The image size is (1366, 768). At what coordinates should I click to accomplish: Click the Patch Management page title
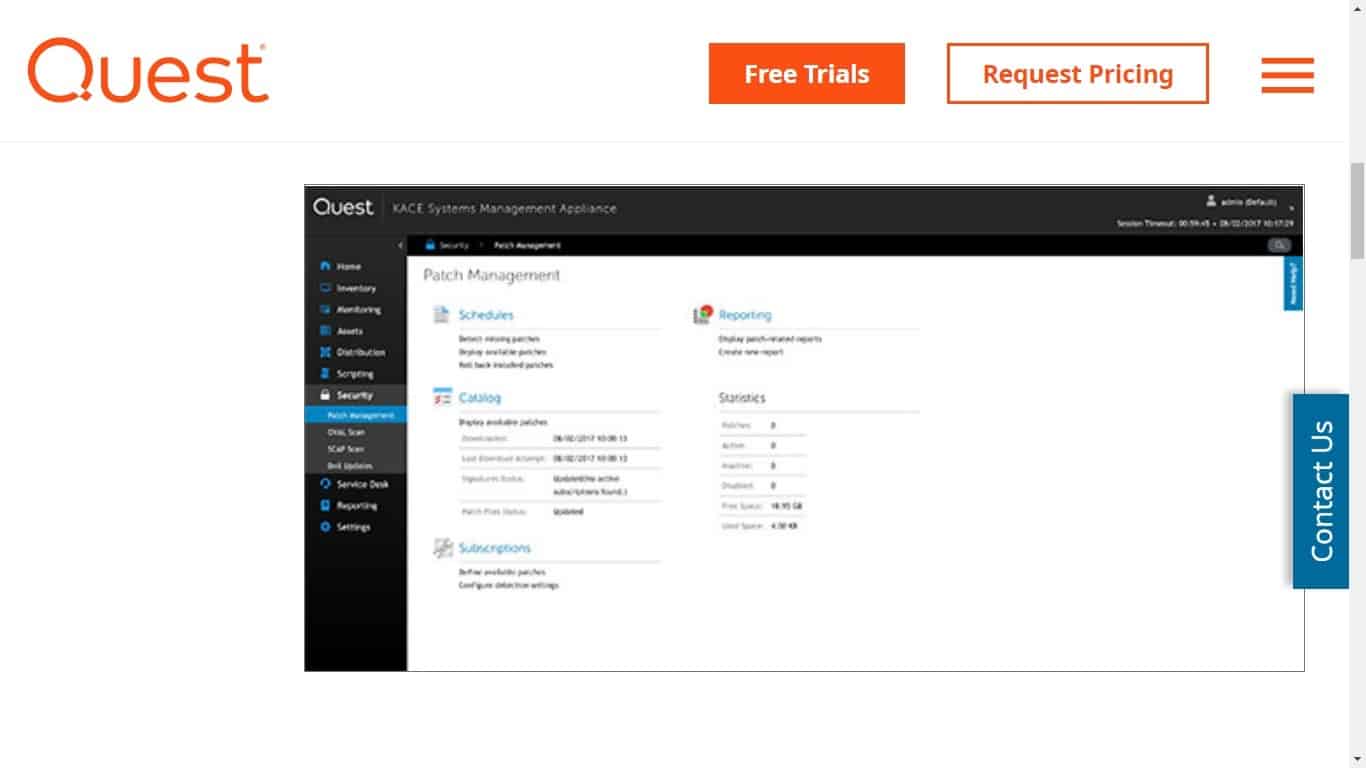click(x=491, y=275)
